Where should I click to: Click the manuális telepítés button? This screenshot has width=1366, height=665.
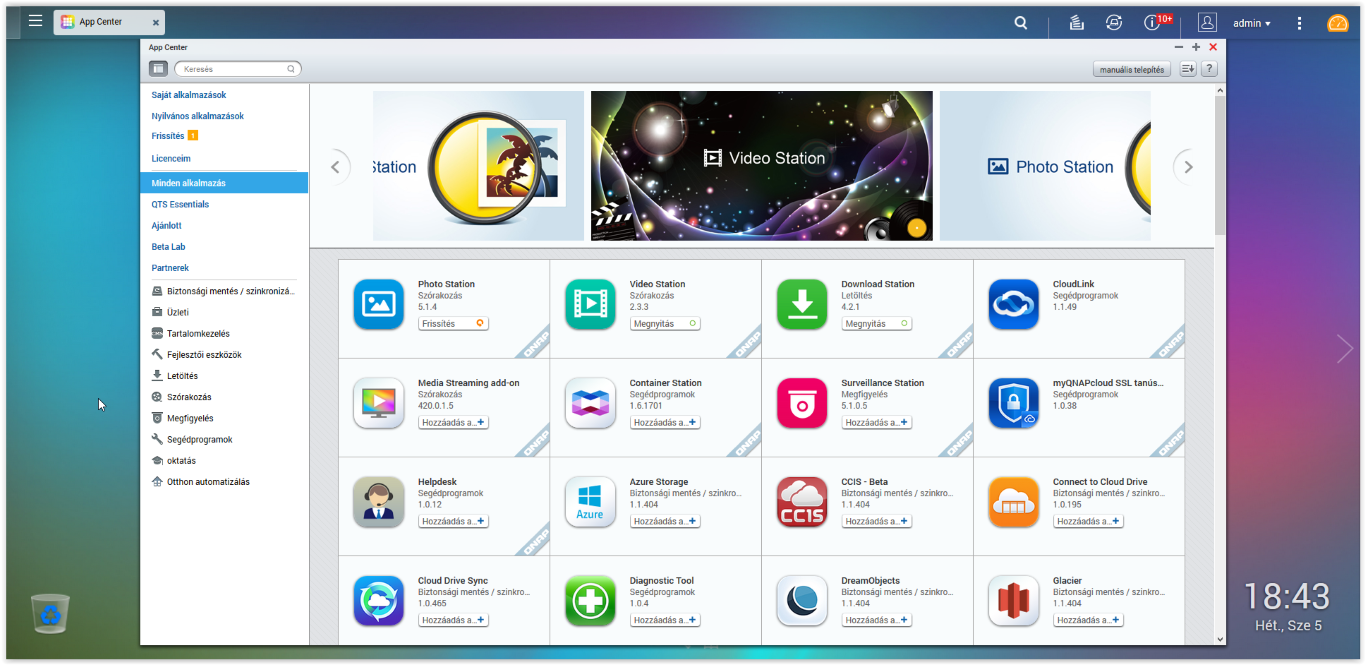click(1131, 70)
